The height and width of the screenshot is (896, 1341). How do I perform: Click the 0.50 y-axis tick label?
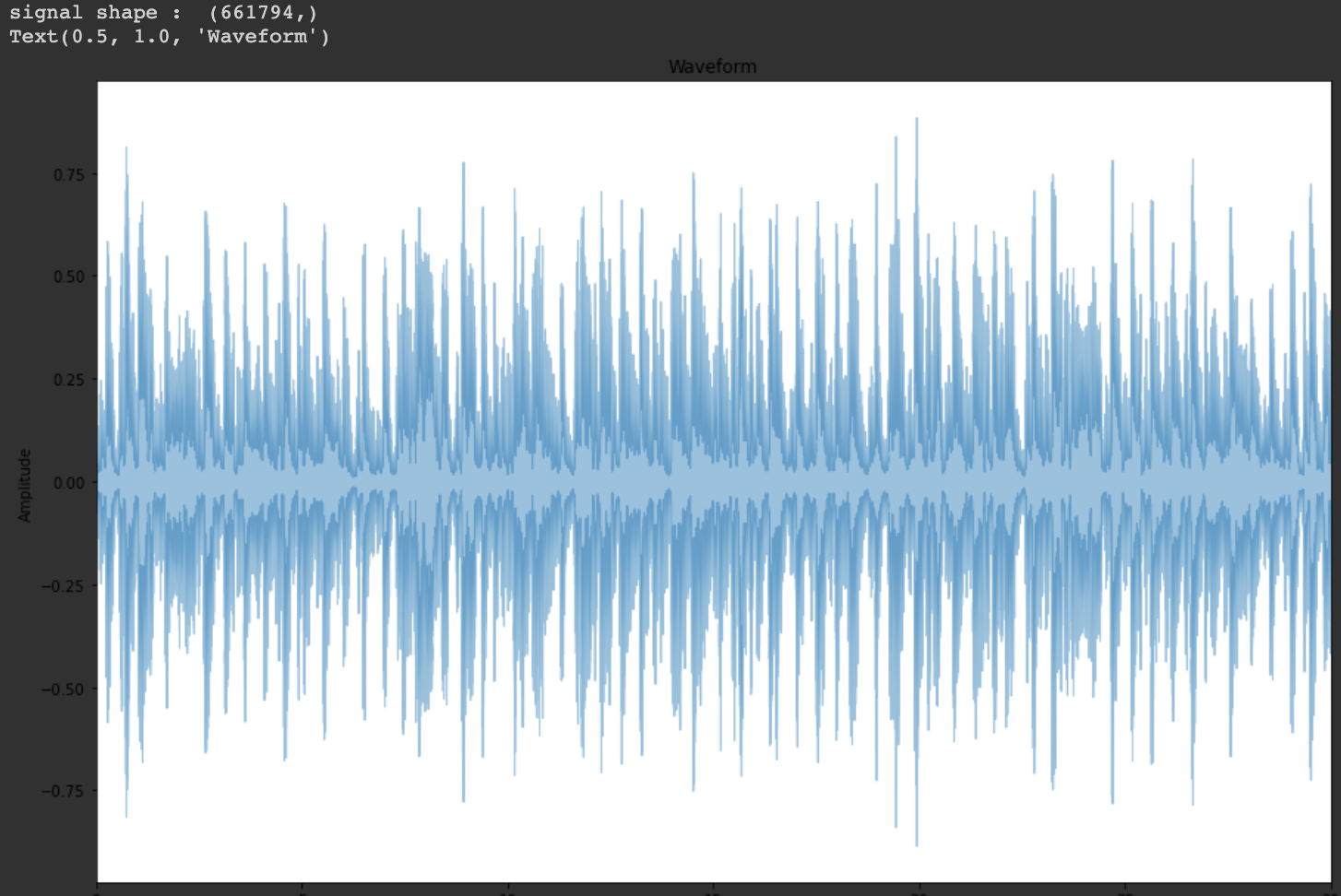pyautogui.click(x=68, y=277)
